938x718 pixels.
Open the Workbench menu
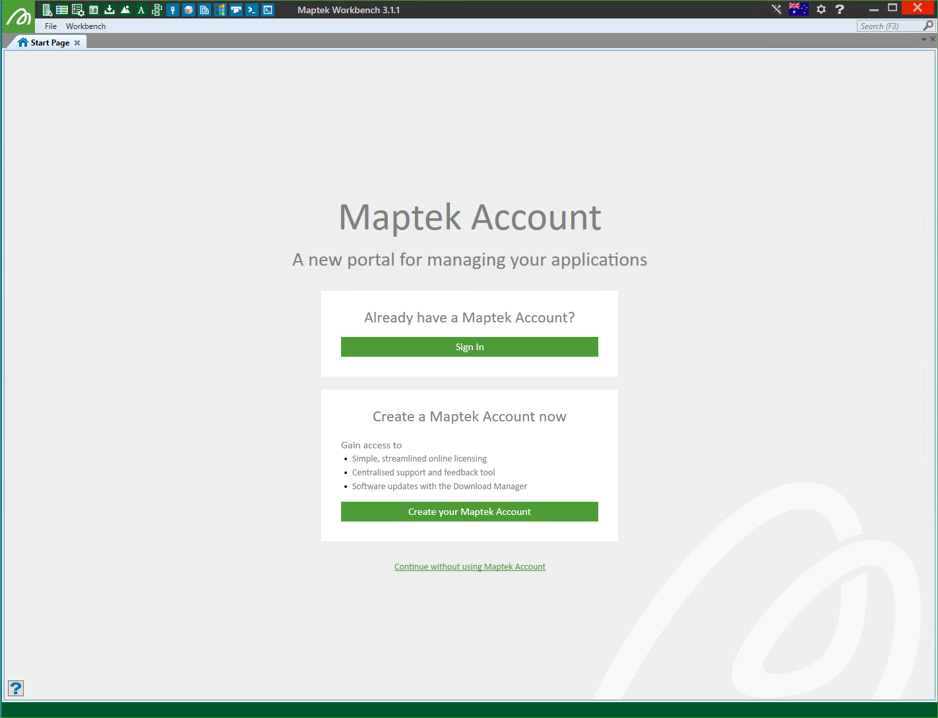pyautogui.click(x=86, y=26)
